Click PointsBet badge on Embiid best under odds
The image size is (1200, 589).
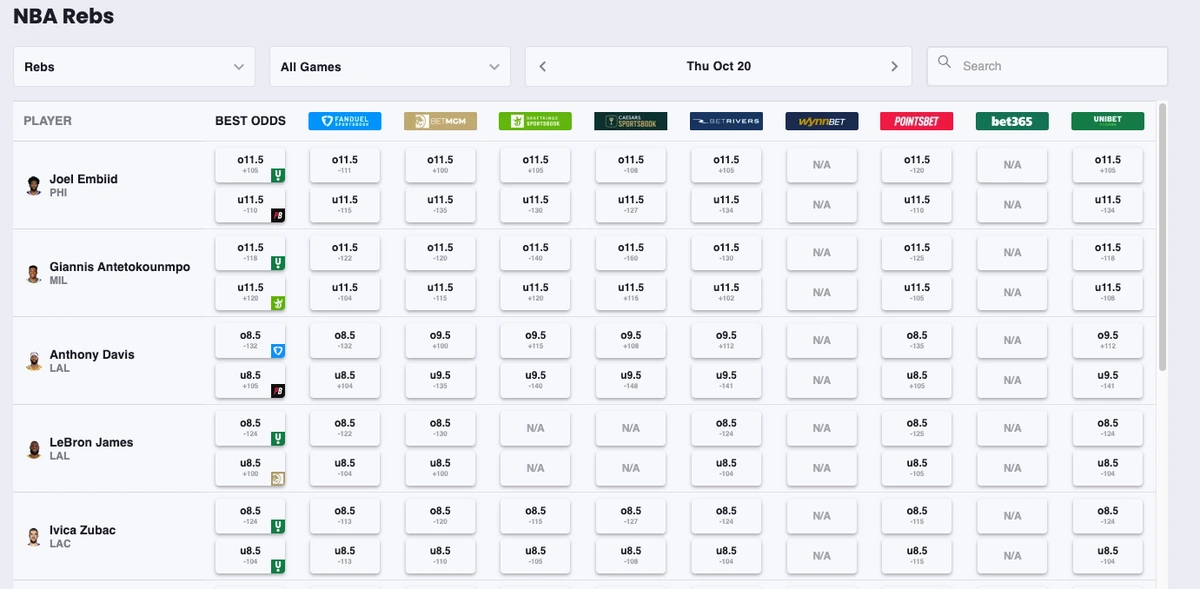click(278, 215)
